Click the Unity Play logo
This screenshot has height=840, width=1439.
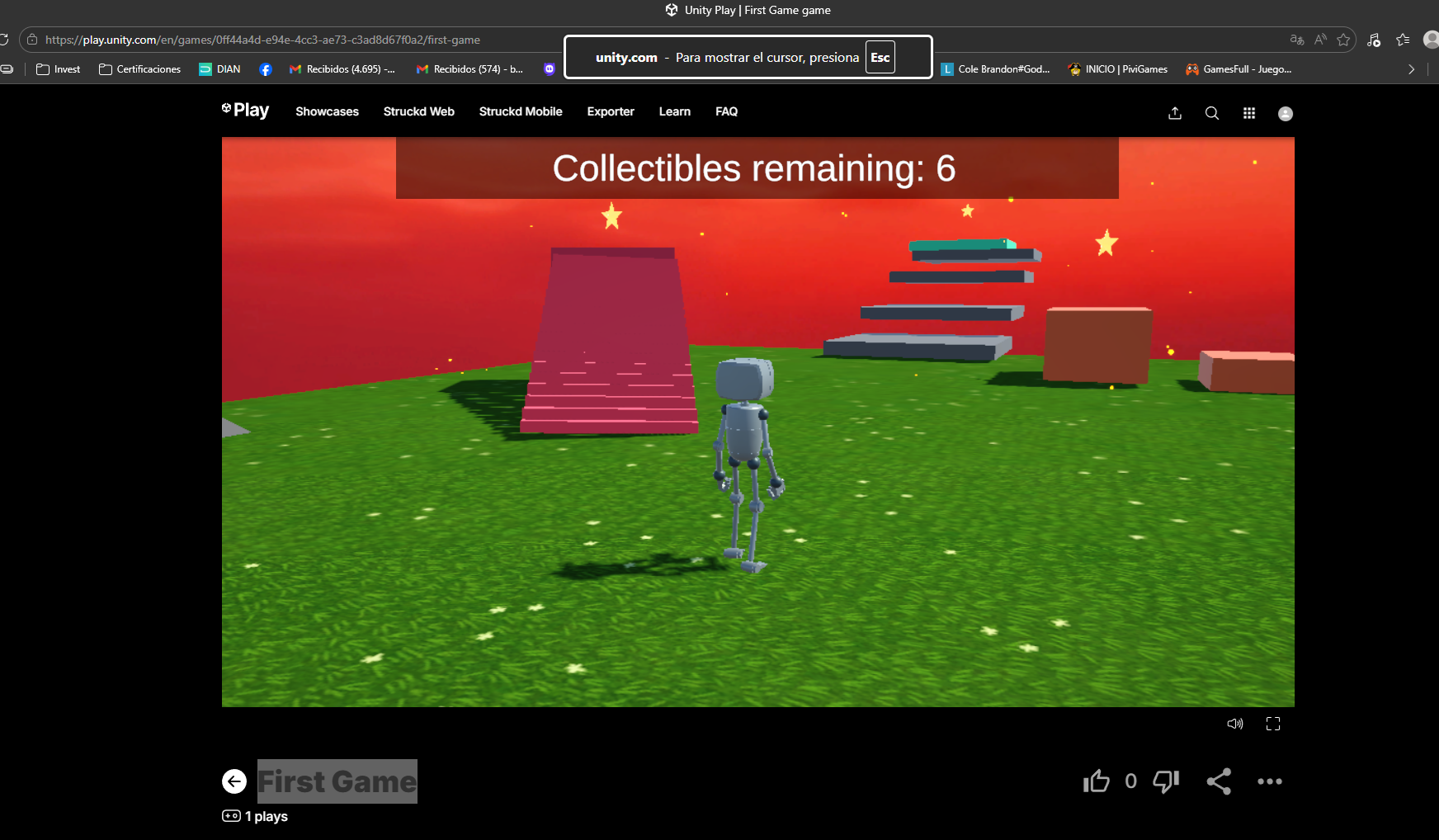tap(246, 111)
